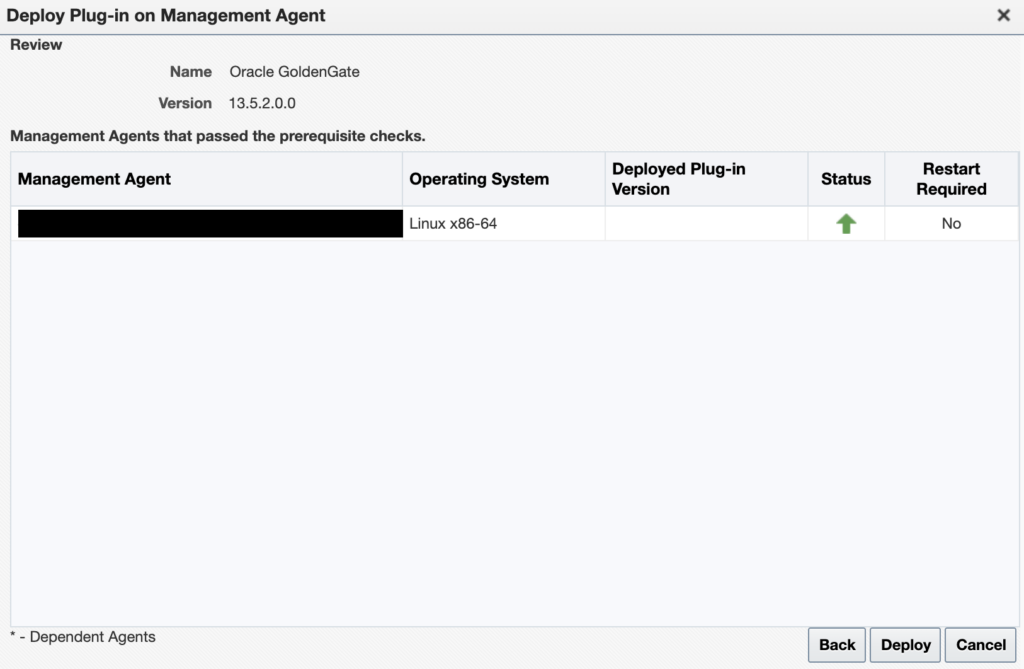Click the green up-arrow status icon

click(x=846, y=223)
